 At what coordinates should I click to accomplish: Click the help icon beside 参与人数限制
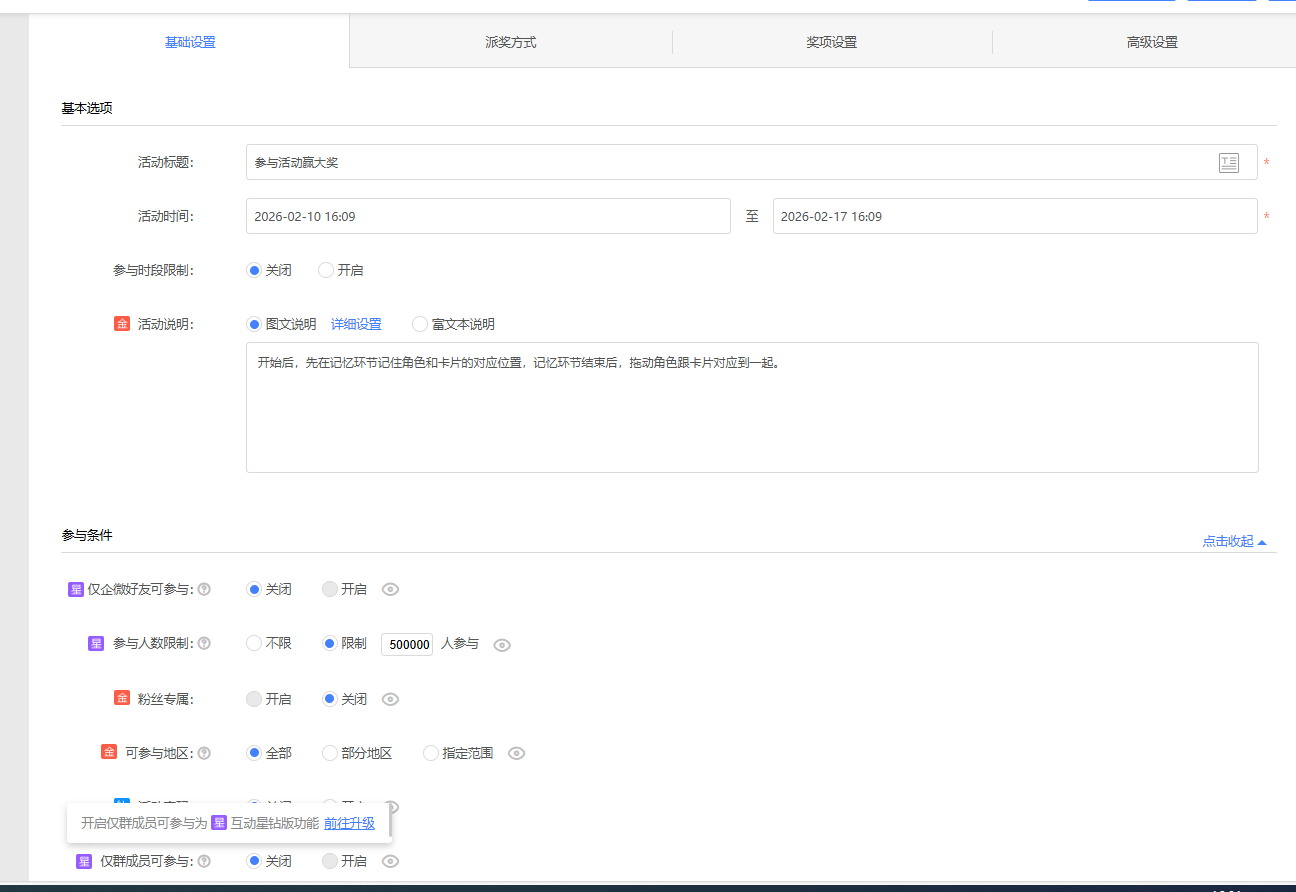click(205, 643)
